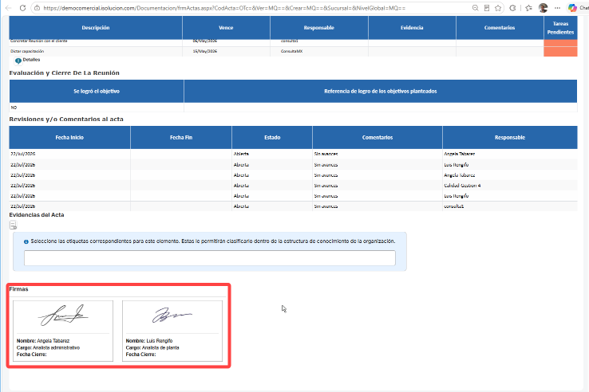Click the NO value under Se logró el objetivo
589x392 pixels.
(14, 107)
